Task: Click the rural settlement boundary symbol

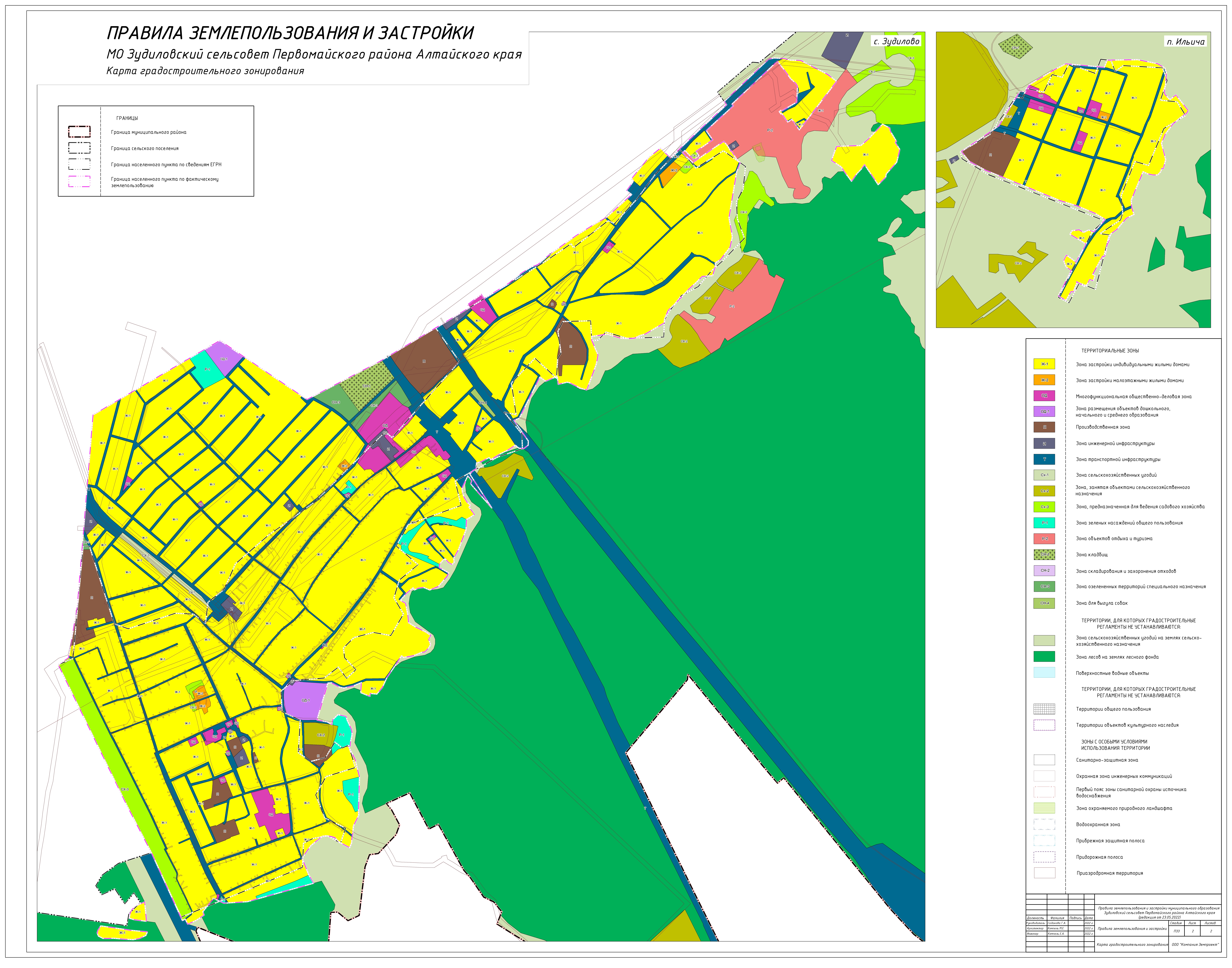Action: 79,148
